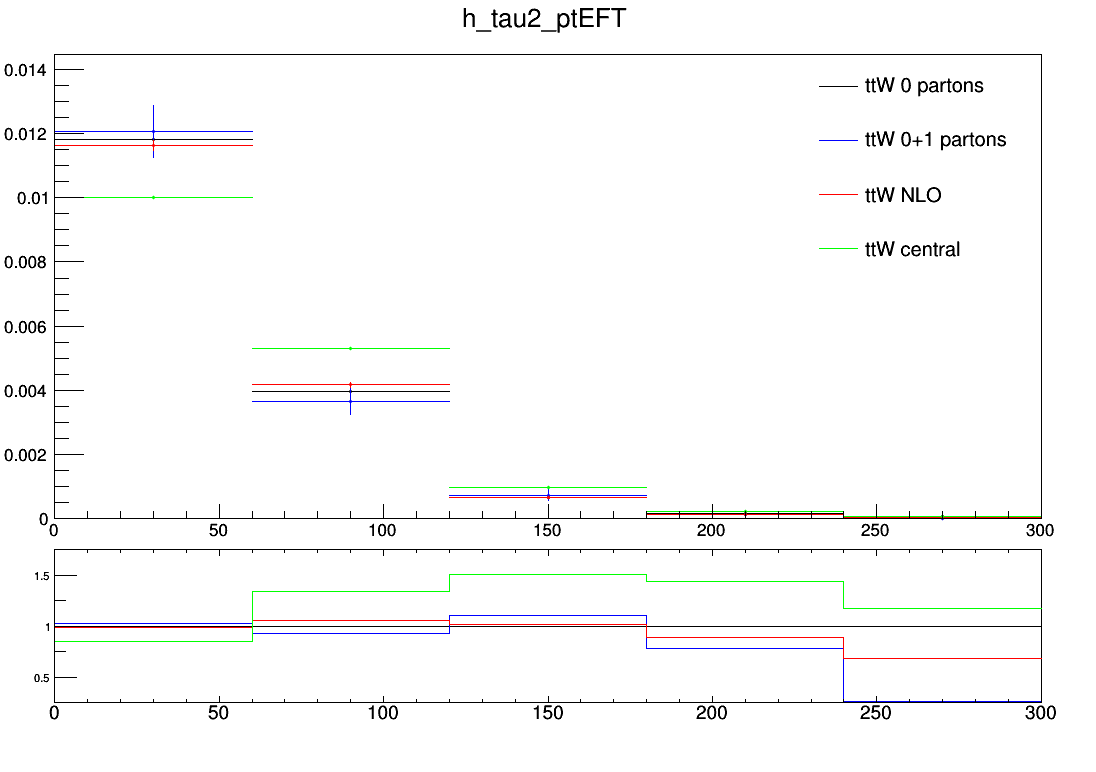
Task: Click ratio panel x-axis label 200
Action: click(x=712, y=713)
